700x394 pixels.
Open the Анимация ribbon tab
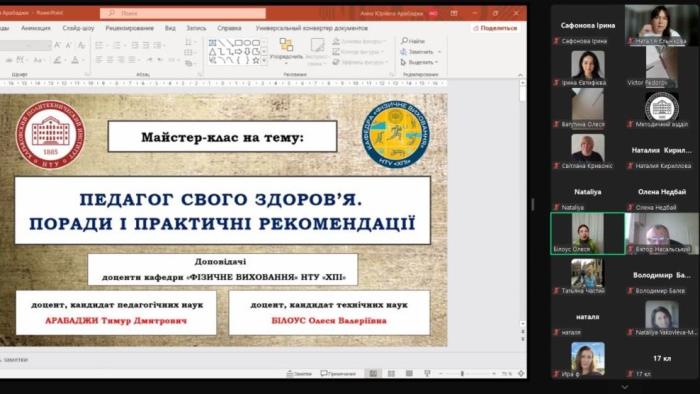36,28
